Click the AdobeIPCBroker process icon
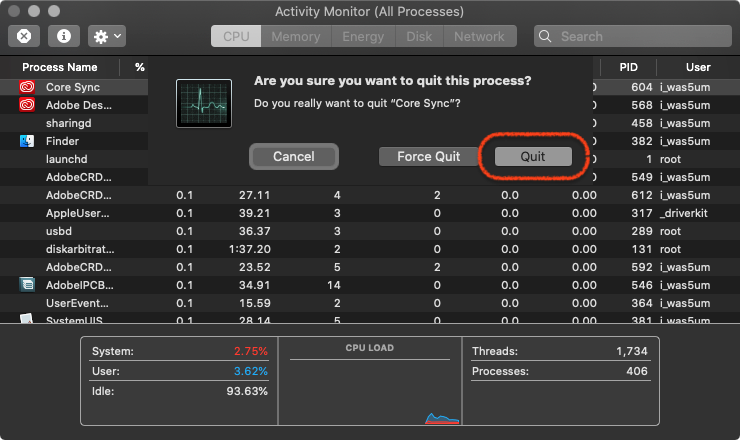The image size is (740, 440). (x=27, y=285)
